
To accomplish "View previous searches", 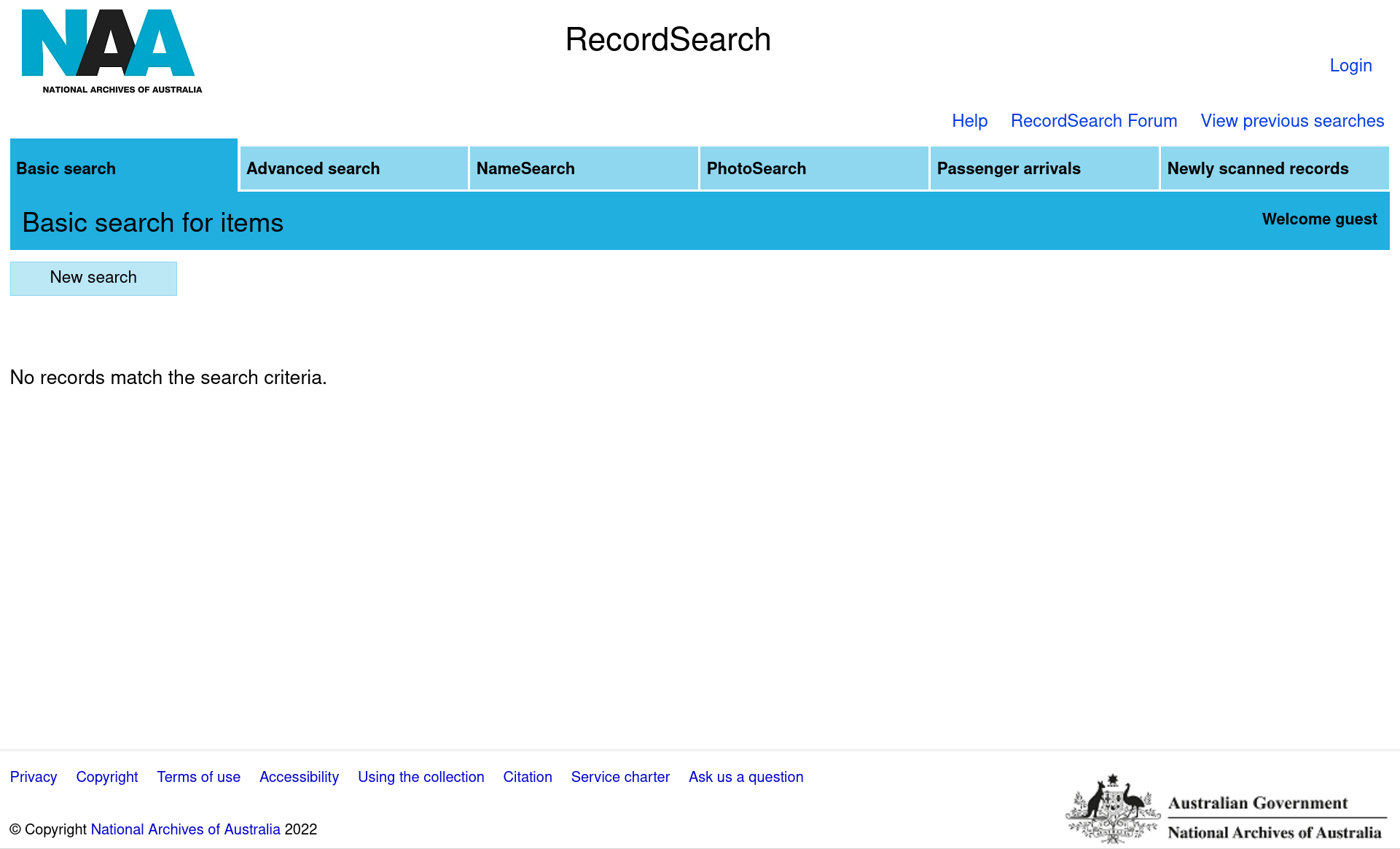I will point(1291,121).
